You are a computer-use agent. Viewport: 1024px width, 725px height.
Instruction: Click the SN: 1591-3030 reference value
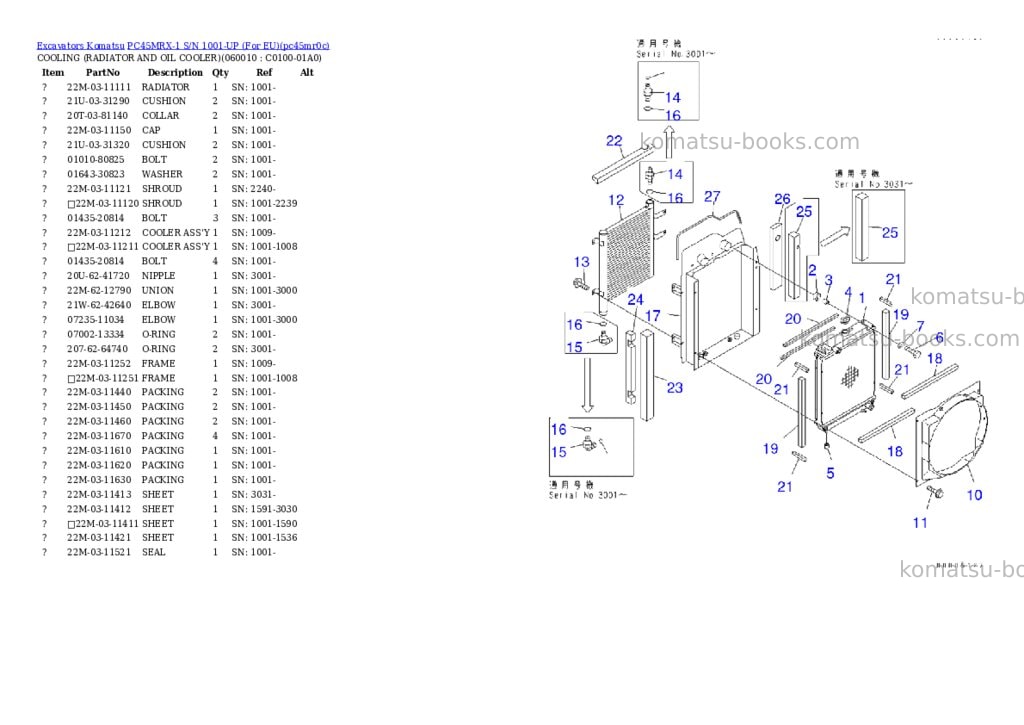[x=264, y=509]
